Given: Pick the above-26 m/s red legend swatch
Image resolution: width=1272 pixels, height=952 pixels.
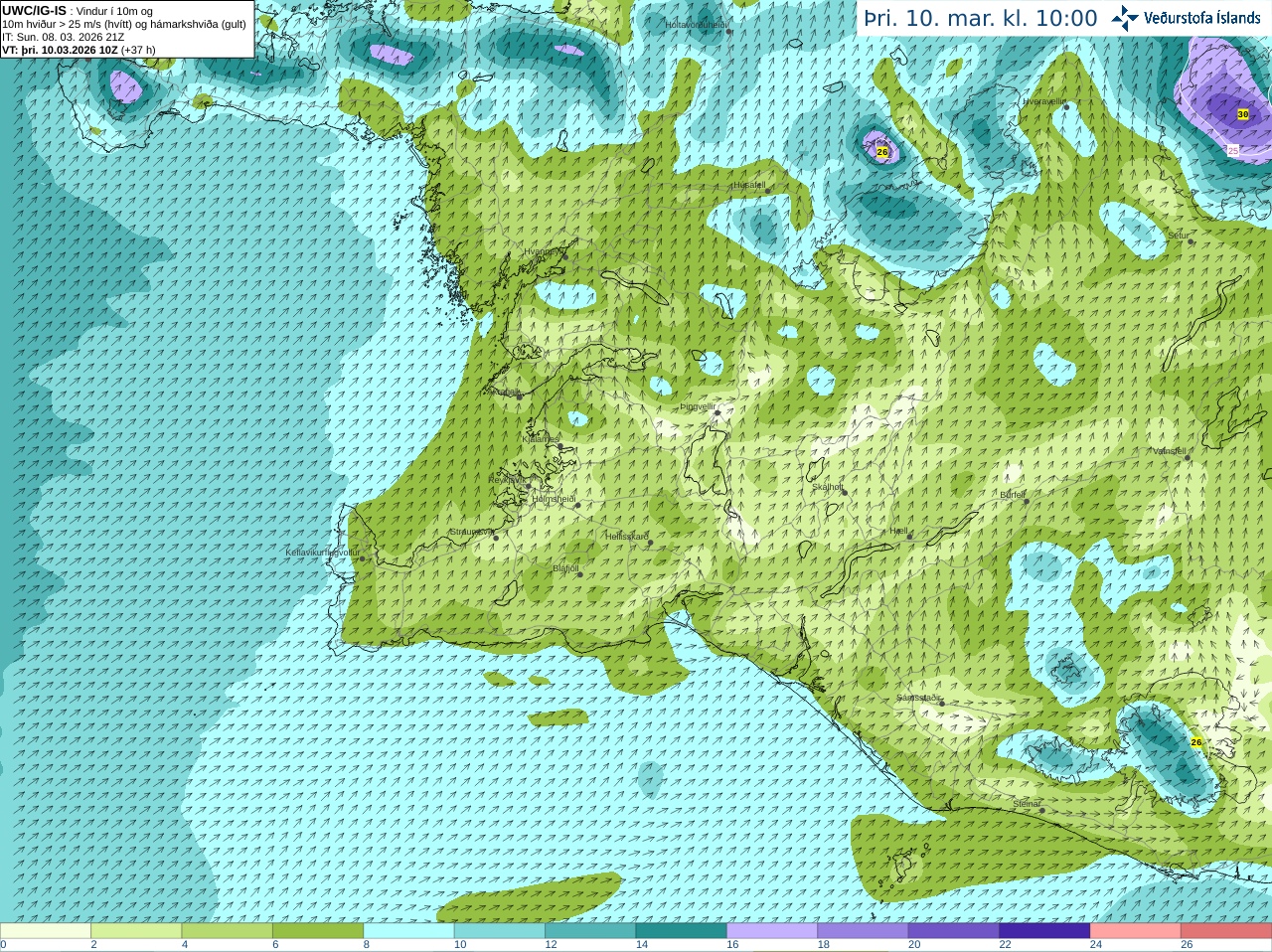Looking at the screenshot, I should pos(1226,931).
